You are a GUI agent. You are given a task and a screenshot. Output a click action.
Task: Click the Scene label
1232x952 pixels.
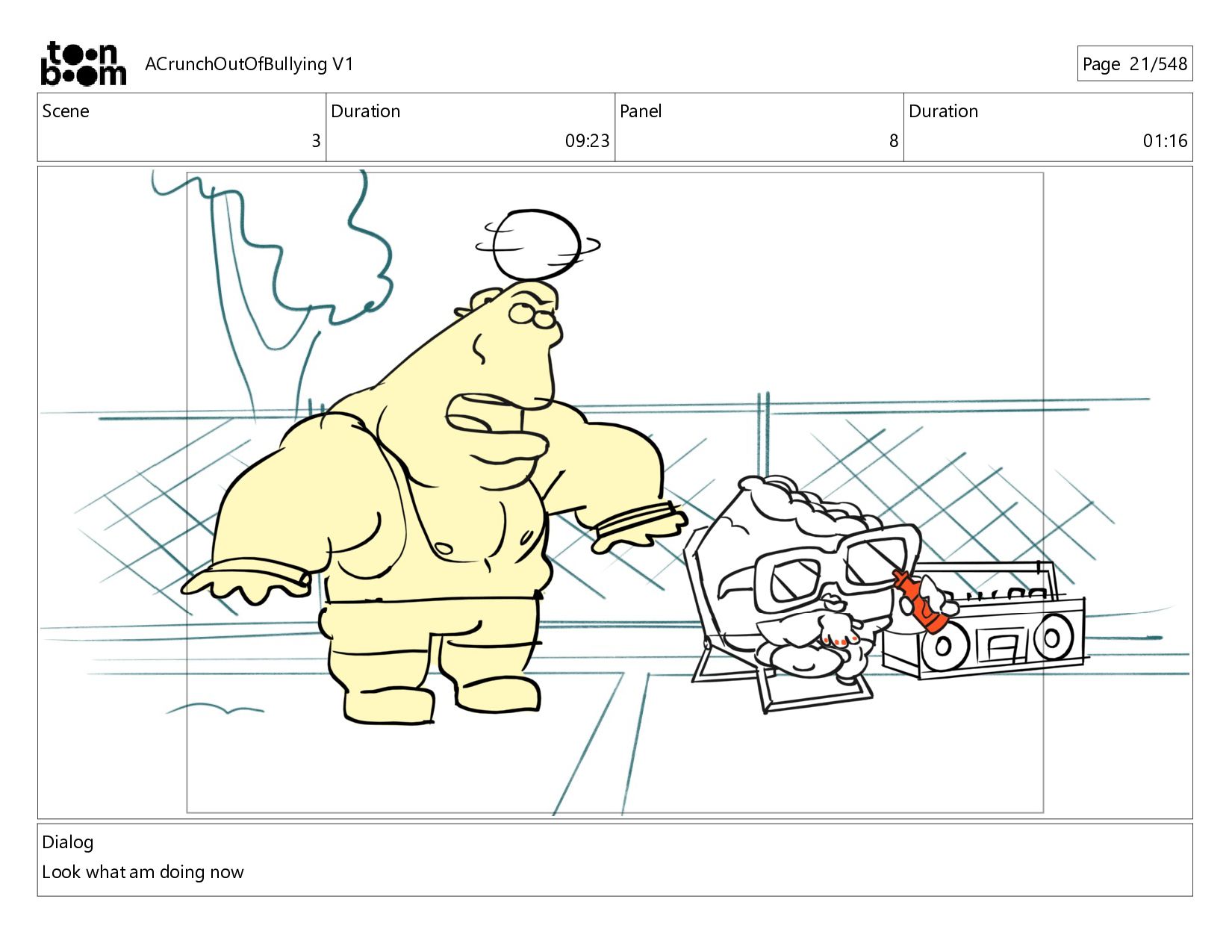[66, 111]
